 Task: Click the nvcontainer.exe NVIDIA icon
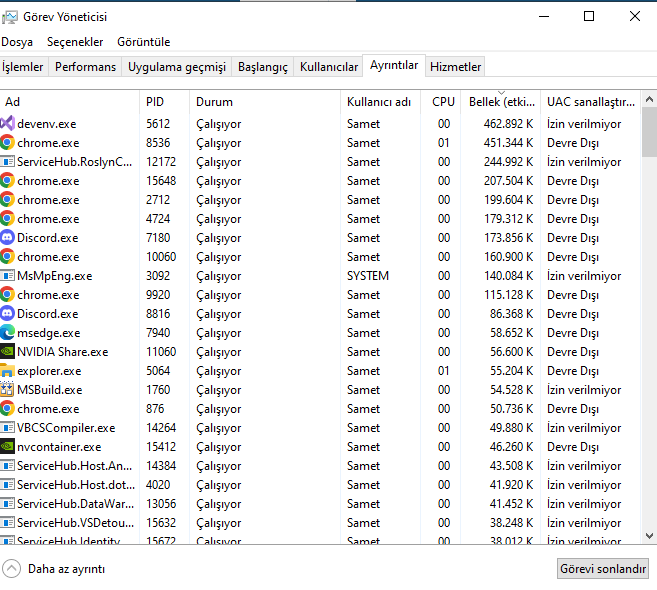tap(8, 447)
